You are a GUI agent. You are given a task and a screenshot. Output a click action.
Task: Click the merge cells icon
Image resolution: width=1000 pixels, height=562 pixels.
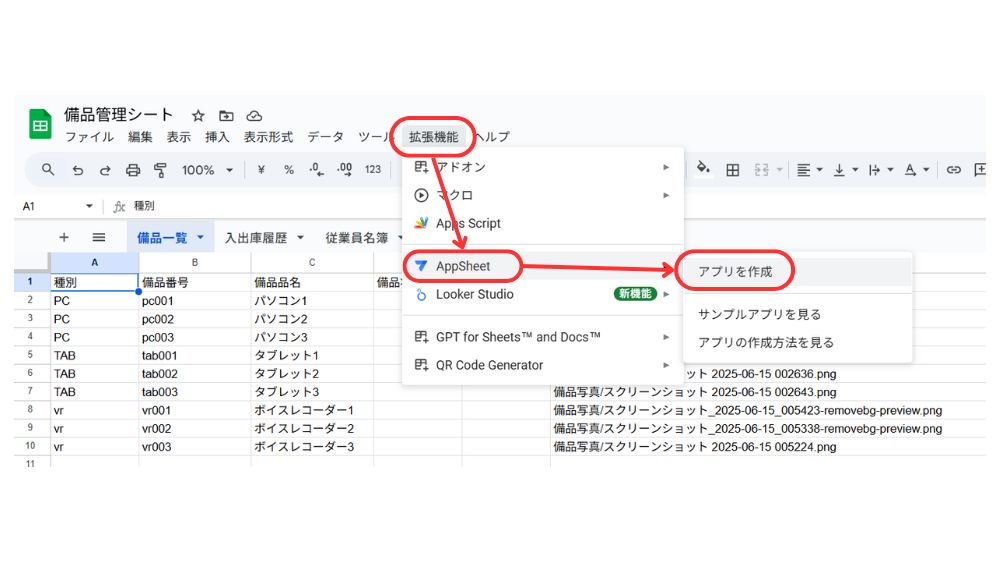pyautogui.click(x=761, y=170)
